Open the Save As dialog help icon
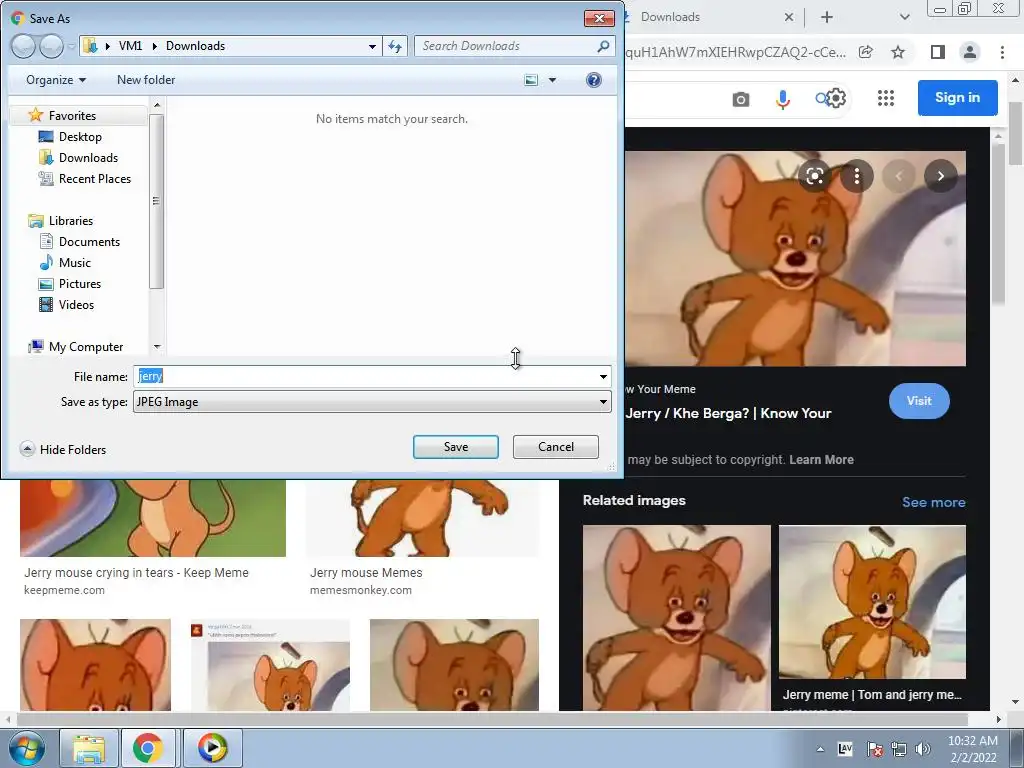 (x=594, y=80)
